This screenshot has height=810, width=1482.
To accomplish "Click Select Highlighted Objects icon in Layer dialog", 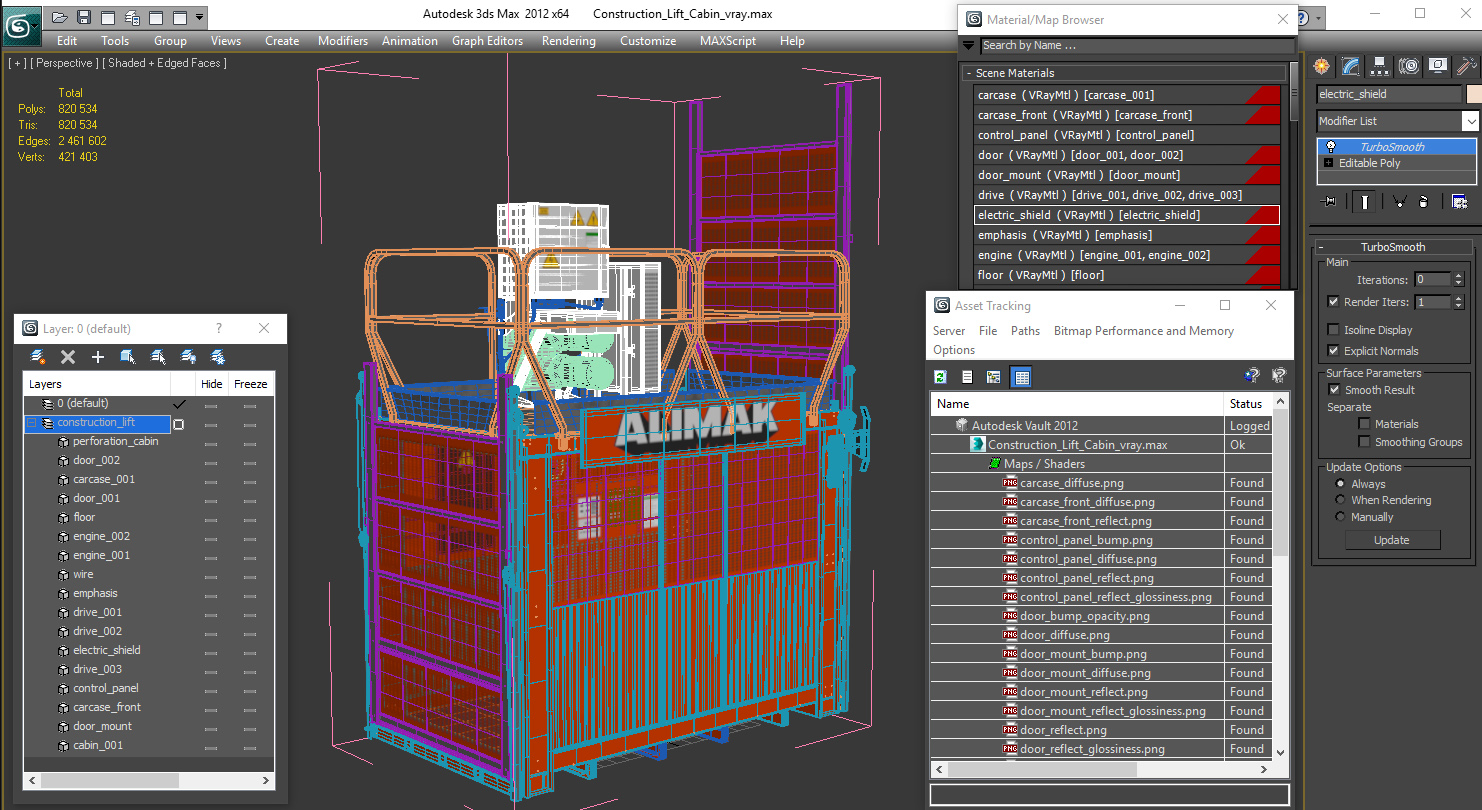I will [128, 357].
